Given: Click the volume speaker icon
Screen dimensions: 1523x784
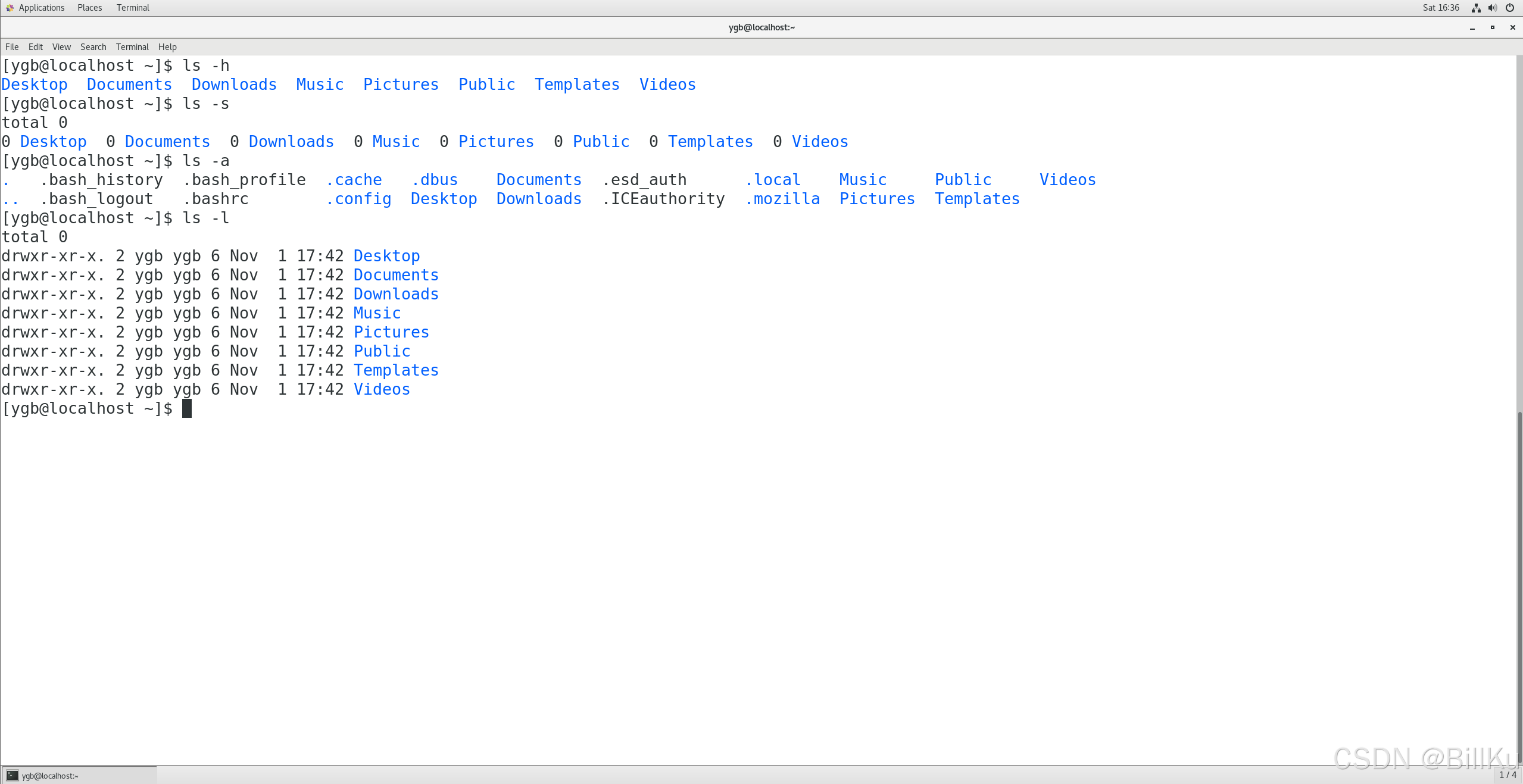Looking at the screenshot, I should tap(1493, 8).
